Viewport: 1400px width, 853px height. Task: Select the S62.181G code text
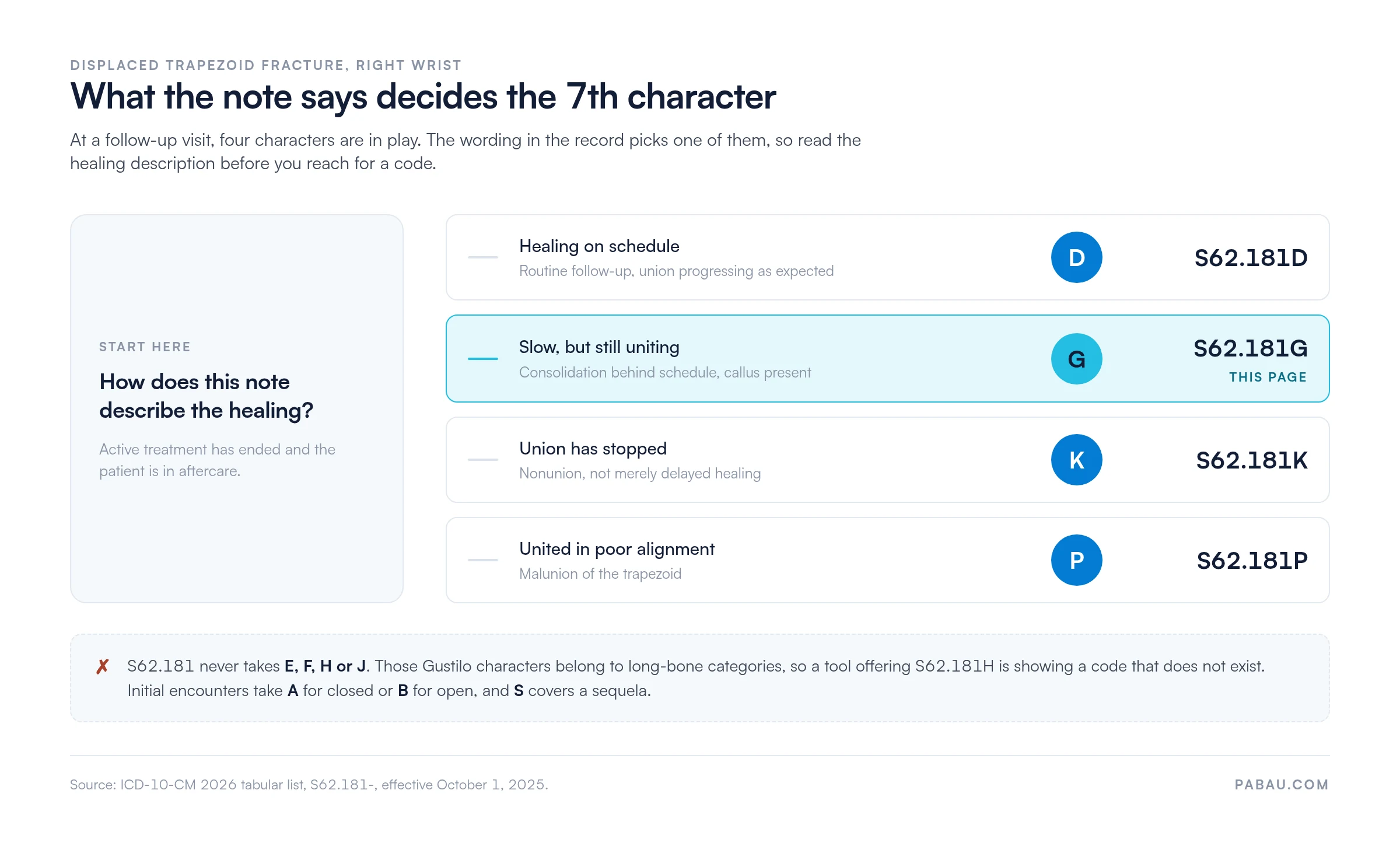[x=1250, y=348]
